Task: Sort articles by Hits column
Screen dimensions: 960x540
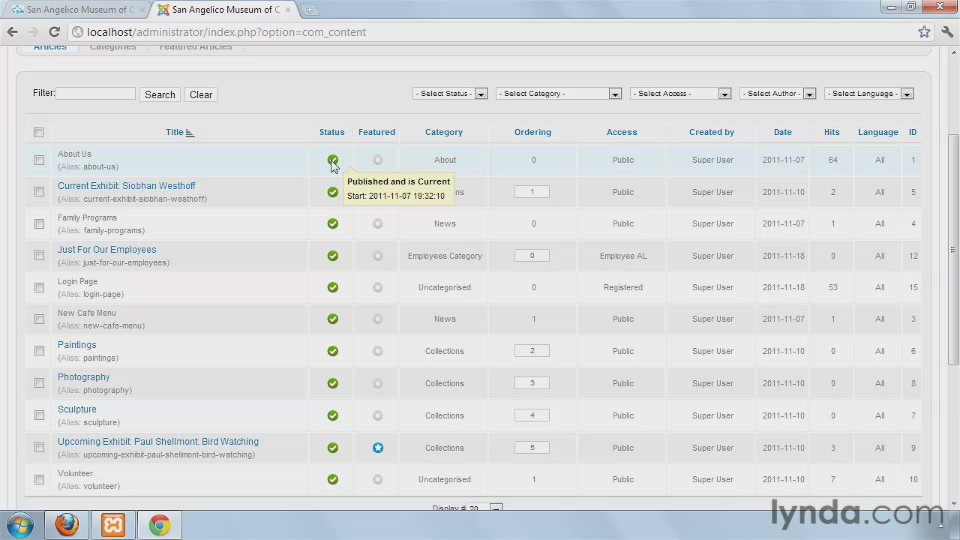Action: click(831, 132)
